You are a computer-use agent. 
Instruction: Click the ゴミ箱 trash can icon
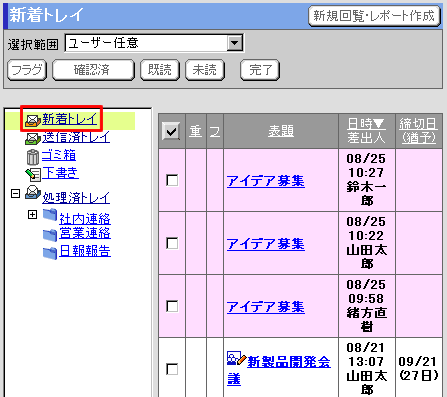[x=33, y=157]
